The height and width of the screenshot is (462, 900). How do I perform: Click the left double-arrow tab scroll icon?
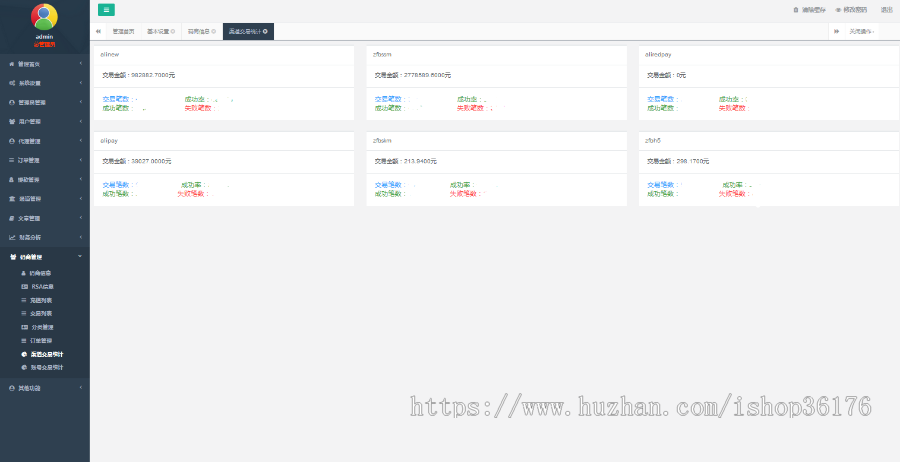(x=98, y=32)
